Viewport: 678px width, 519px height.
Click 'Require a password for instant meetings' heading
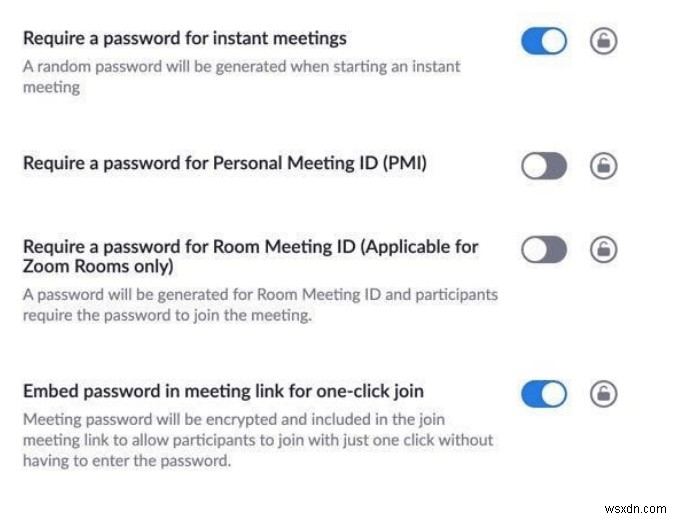tap(185, 39)
